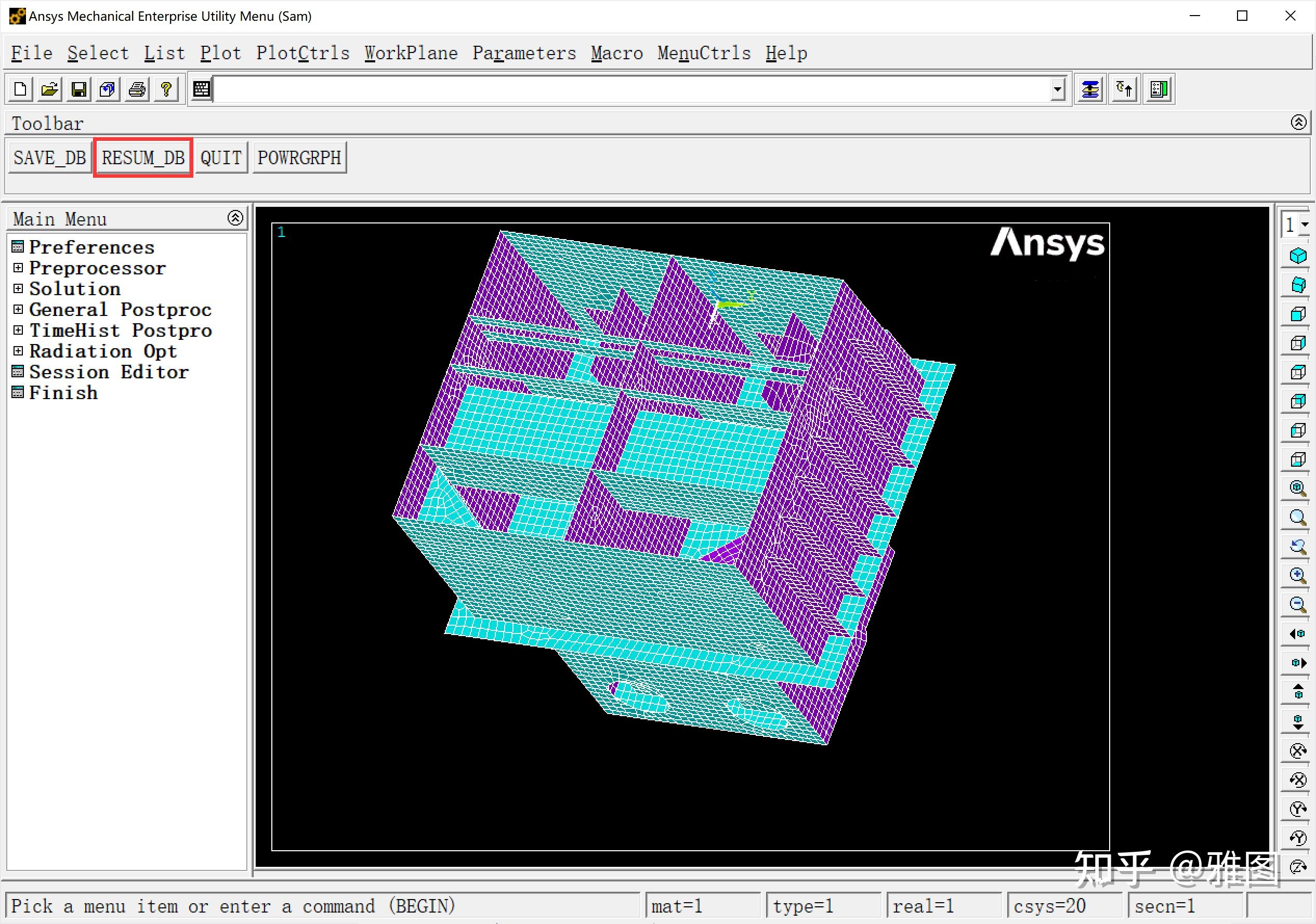Expand the Solution tree item
This screenshot has height=924, width=1316.
point(18,288)
